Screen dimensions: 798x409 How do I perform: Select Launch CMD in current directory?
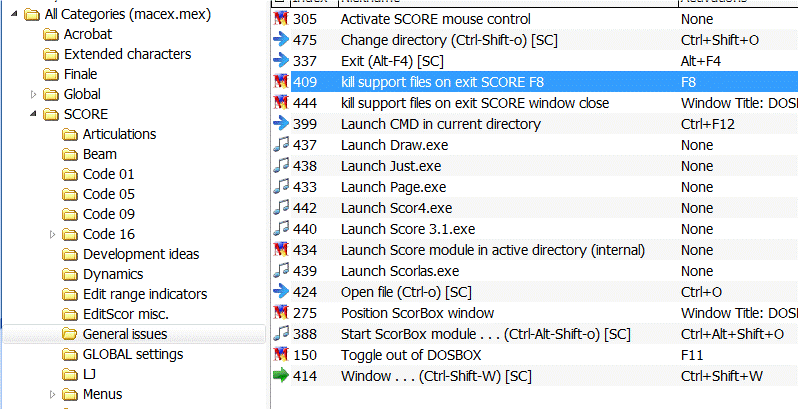[441, 124]
